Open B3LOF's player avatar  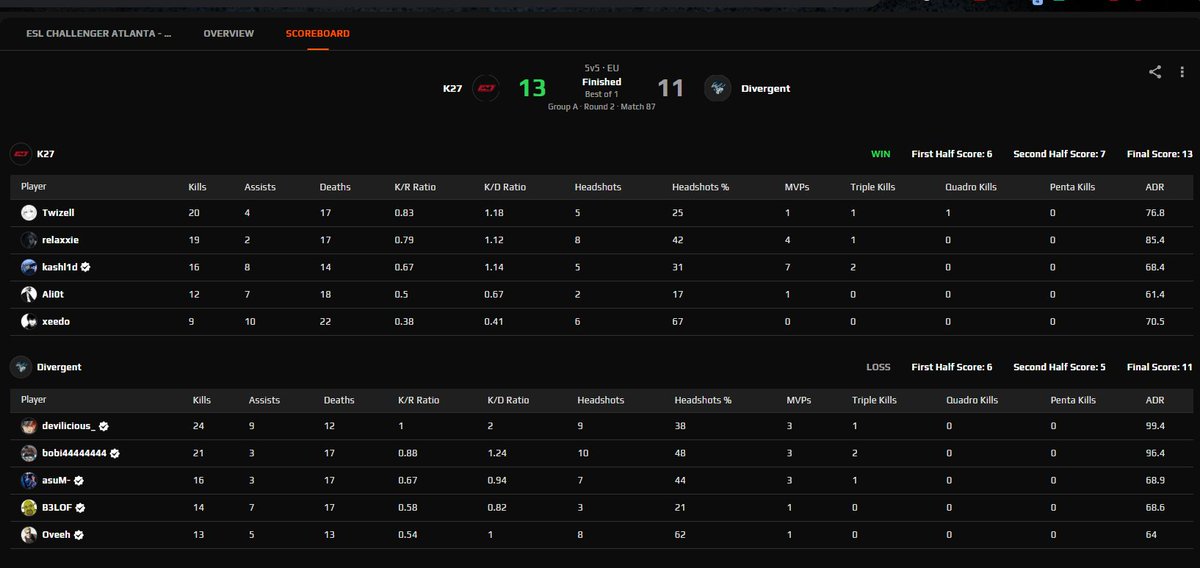click(x=29, y=507)
